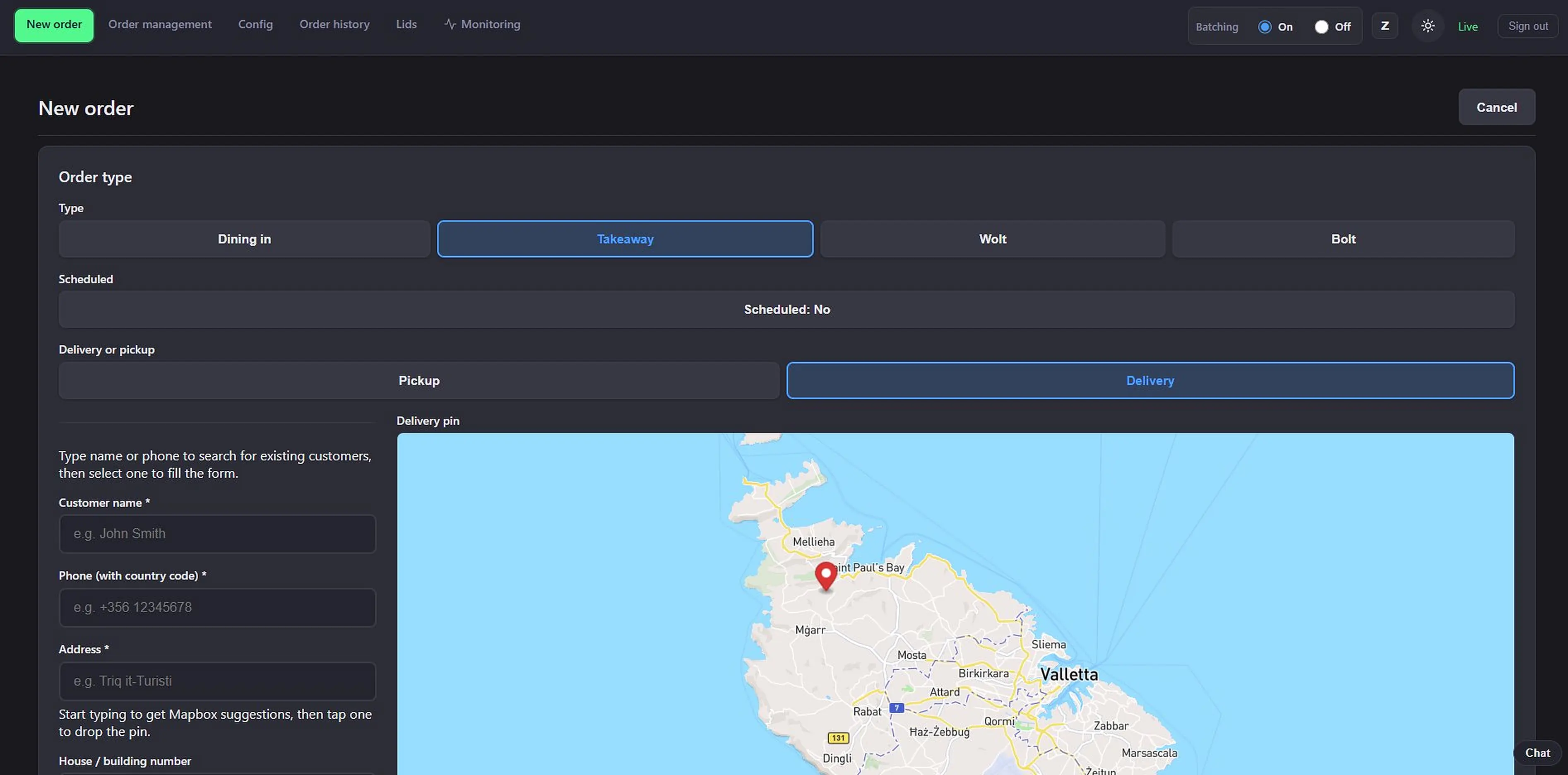Click Rabat label on map
This screenshot has height=775, width=1568.
point(867,712)
